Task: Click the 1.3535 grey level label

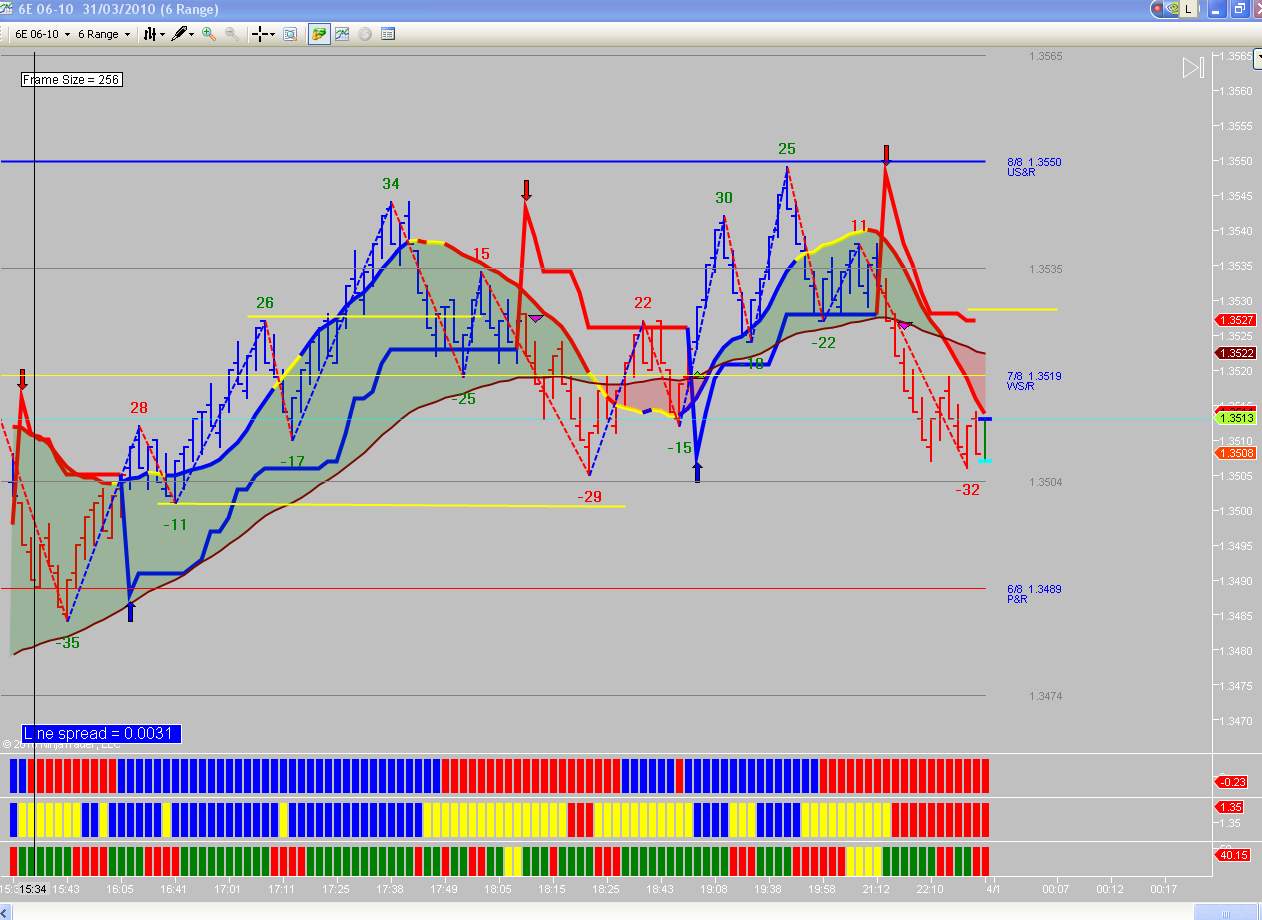Action: 1045,269
